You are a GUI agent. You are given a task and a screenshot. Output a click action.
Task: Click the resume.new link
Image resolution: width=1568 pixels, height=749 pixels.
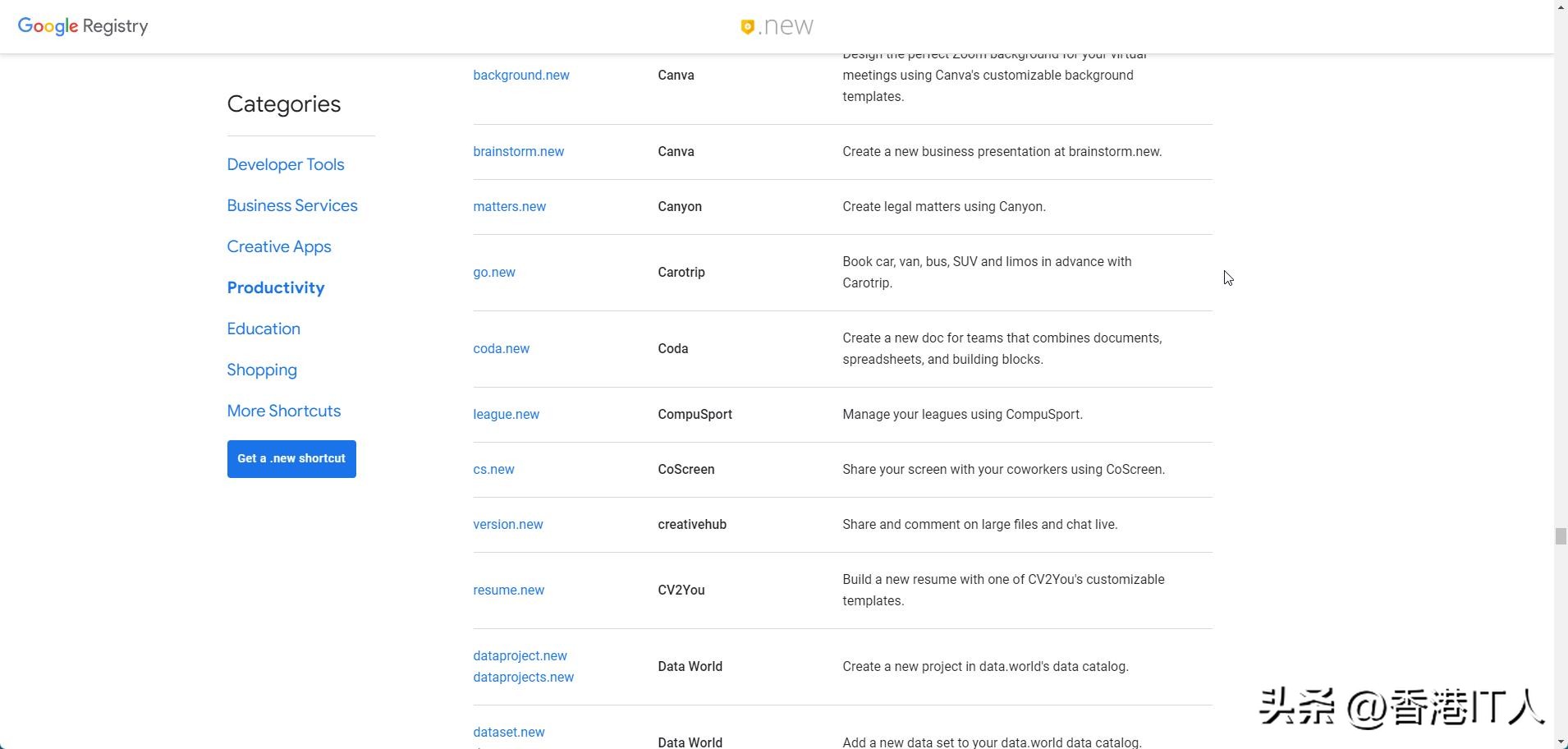(x=509, y=590)
